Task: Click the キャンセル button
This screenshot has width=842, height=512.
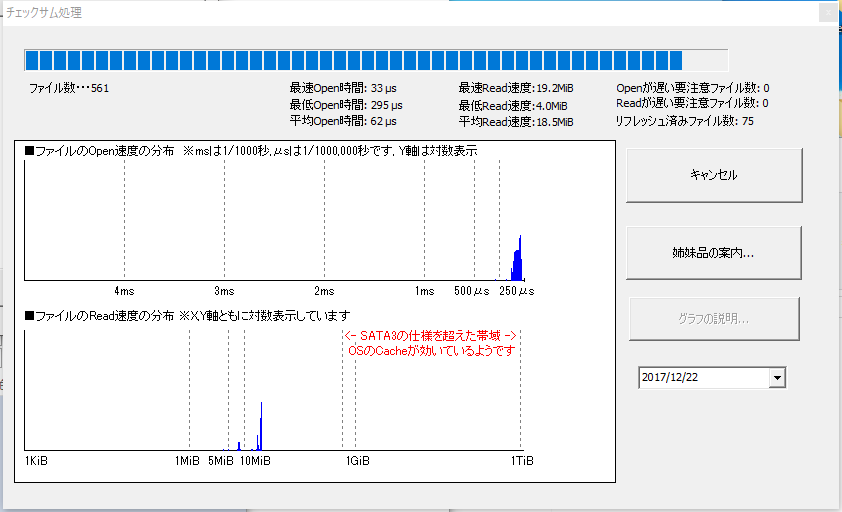Action: coord(714,175)
